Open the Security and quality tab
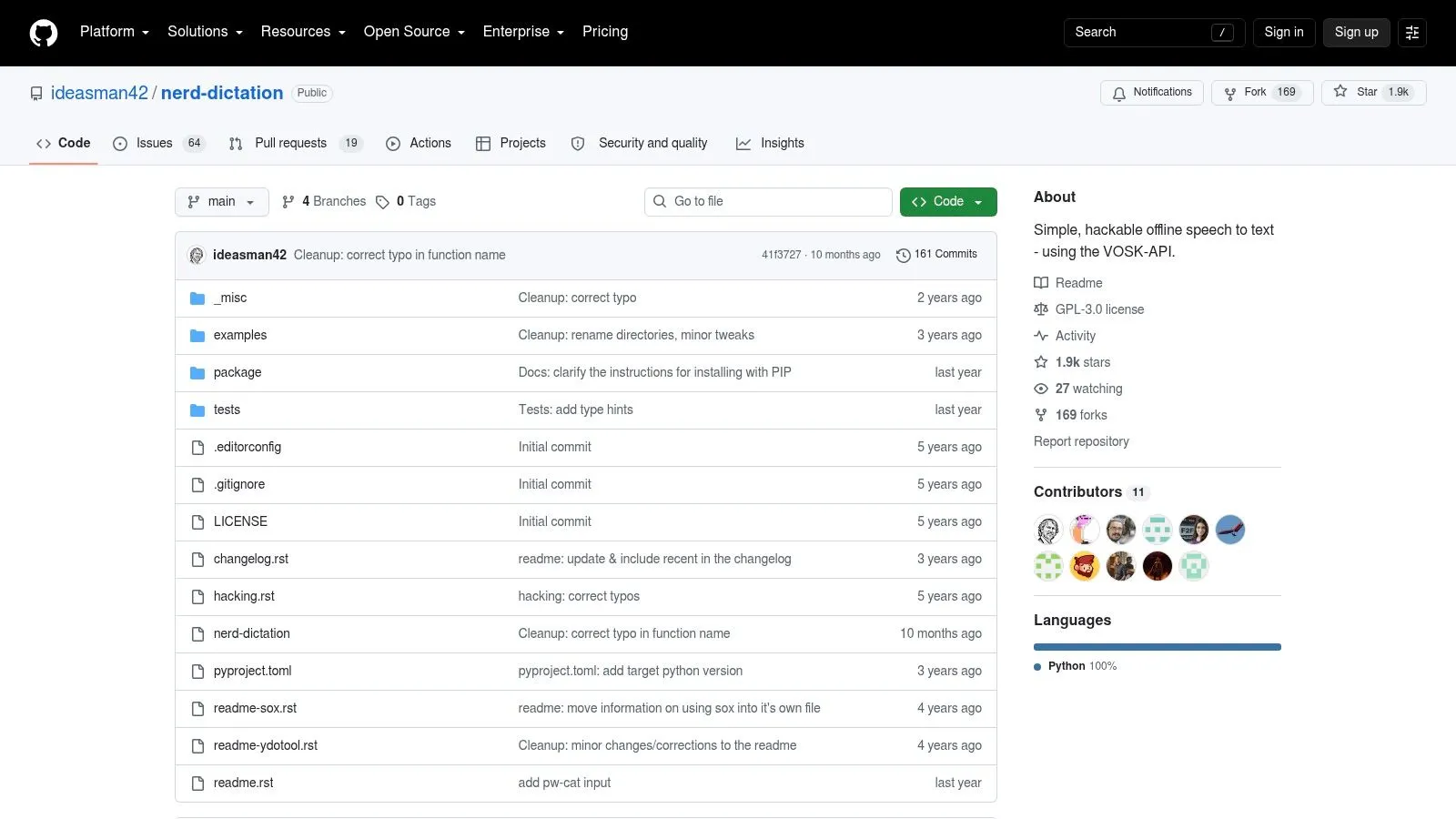Image resolution: width=1456 pixels, height=819 pixels. pyautogui.click(x=639, y=144)
